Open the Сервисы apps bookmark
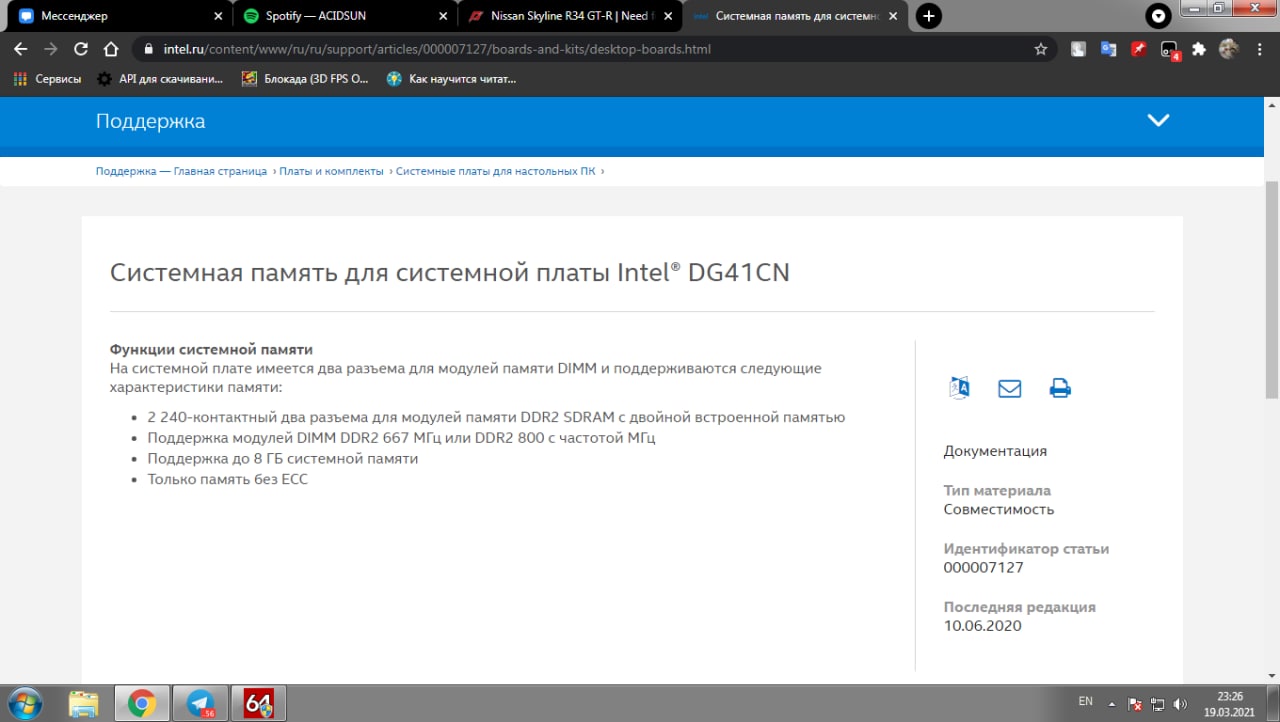Screen dimensions: 1280x722 [47, 78]
